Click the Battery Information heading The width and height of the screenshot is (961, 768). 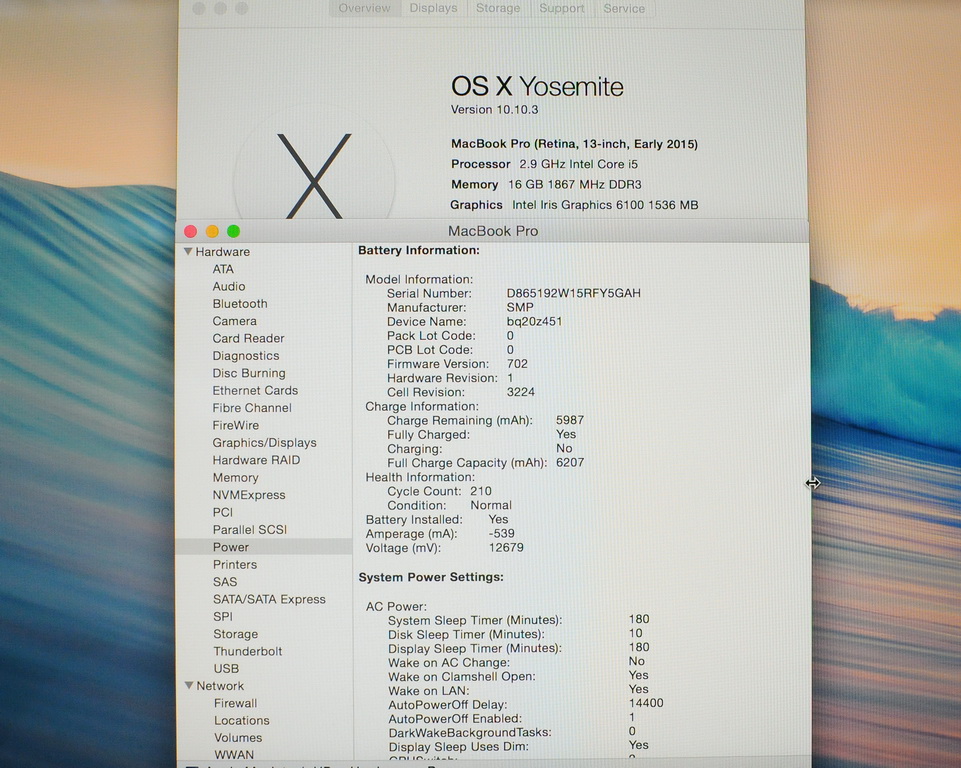(x=419, y=250)
